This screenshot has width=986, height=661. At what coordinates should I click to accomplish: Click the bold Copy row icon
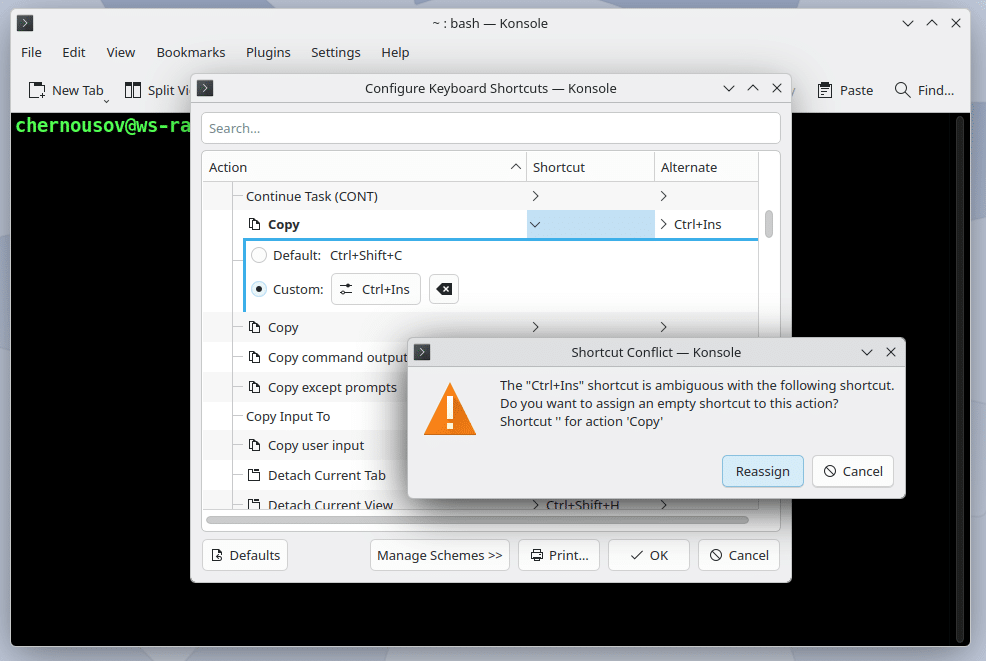point(254,224)
